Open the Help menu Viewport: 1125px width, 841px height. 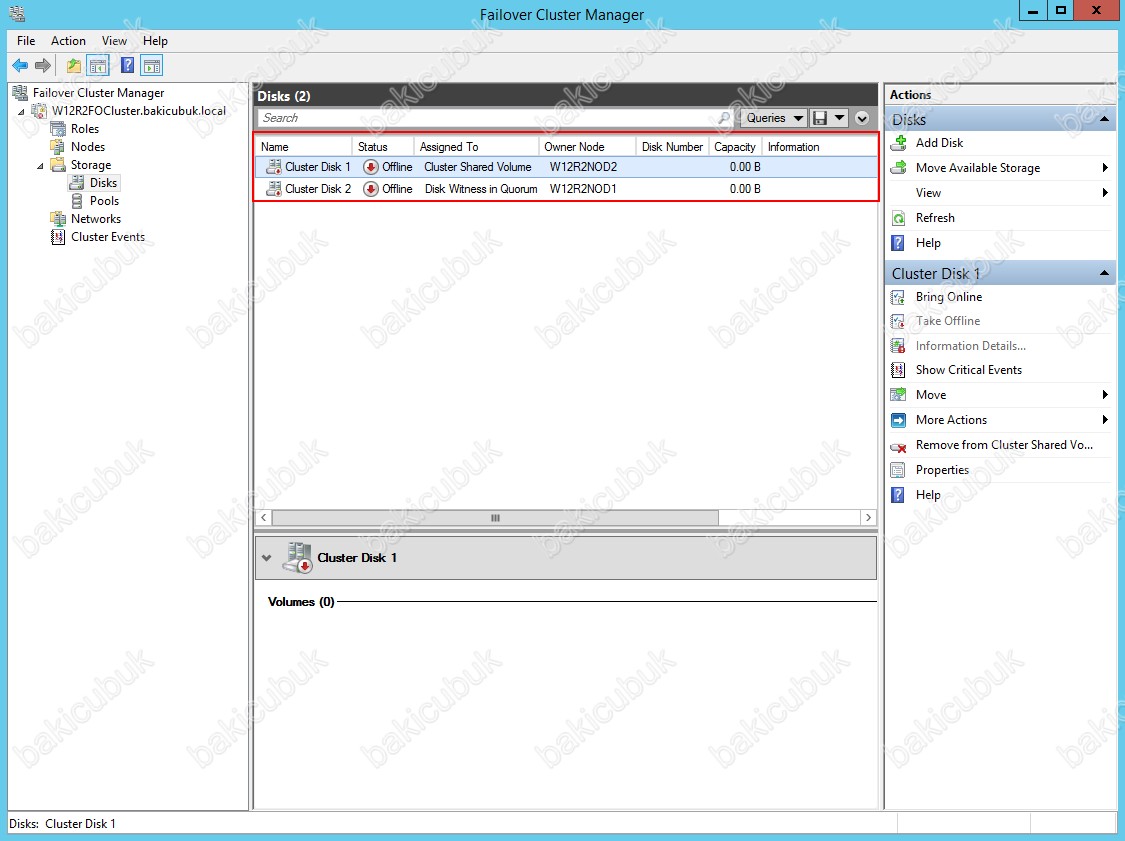[x=155, y=41]
